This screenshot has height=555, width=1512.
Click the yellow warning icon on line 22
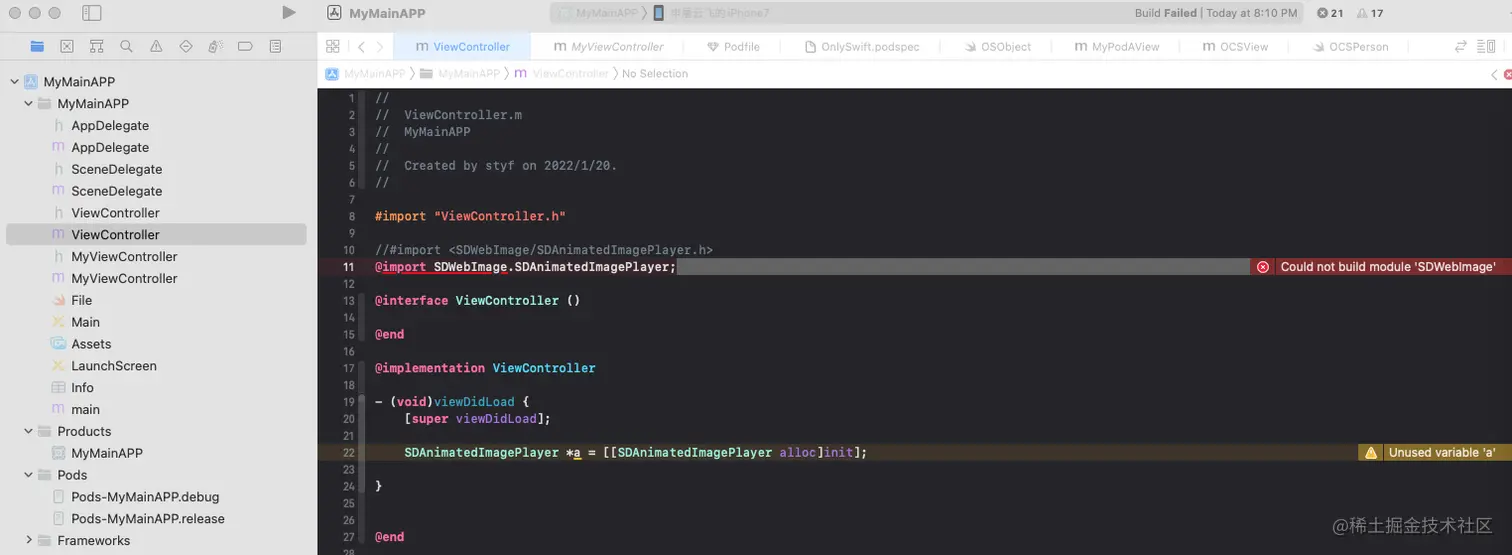[1371, 452]
